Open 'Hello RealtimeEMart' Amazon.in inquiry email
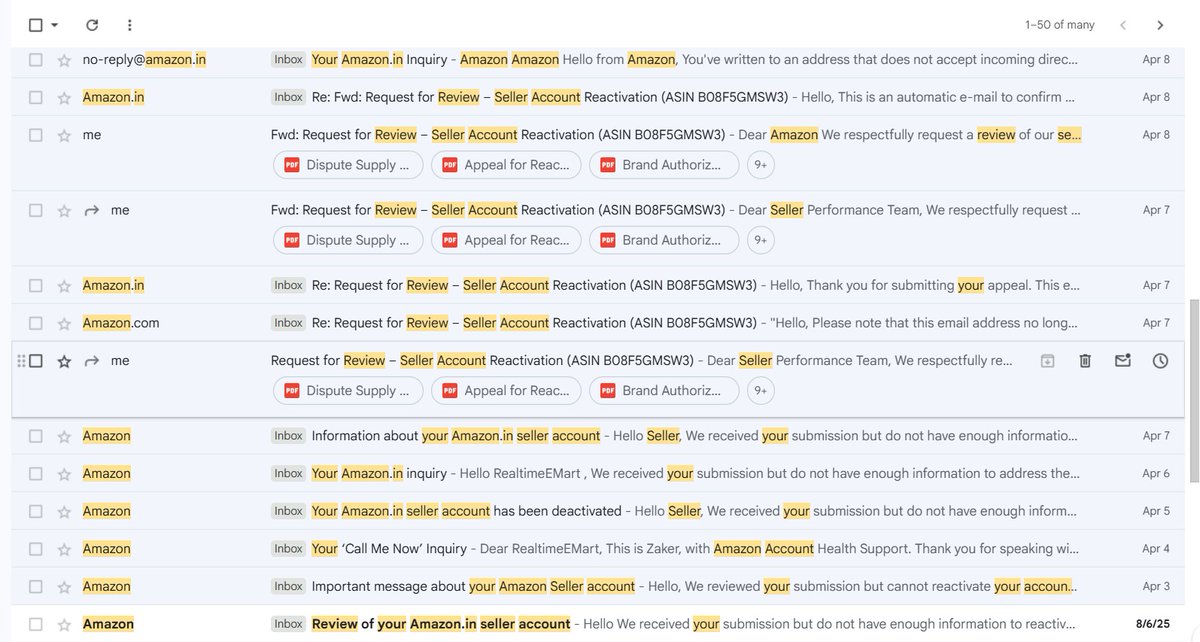 pos(600,474)
